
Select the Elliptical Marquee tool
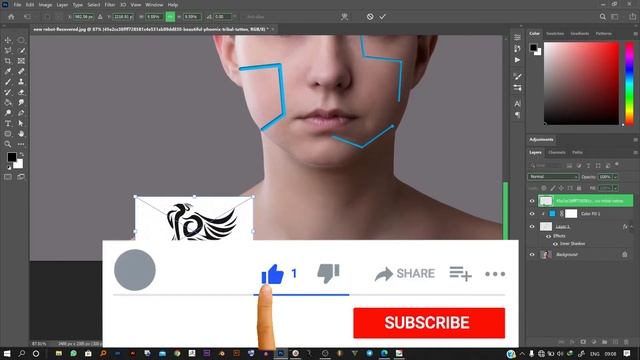tap(21, 40)
